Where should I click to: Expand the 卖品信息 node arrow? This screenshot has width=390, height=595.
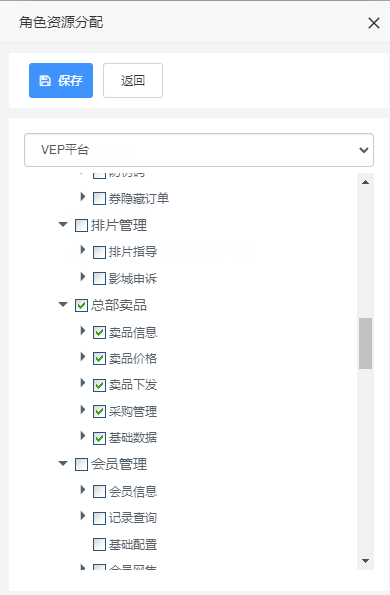click(x=83, y=331)
